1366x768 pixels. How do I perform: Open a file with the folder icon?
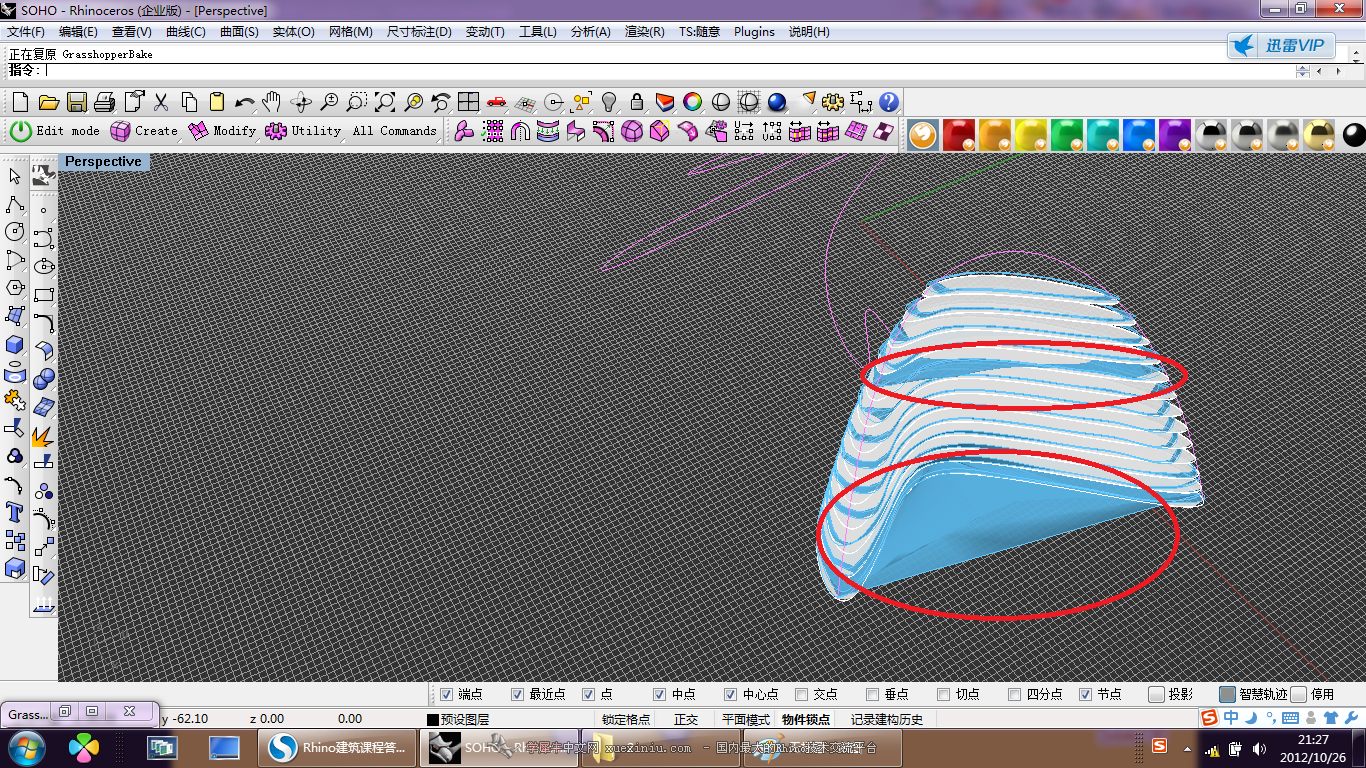tap(48, 102)
